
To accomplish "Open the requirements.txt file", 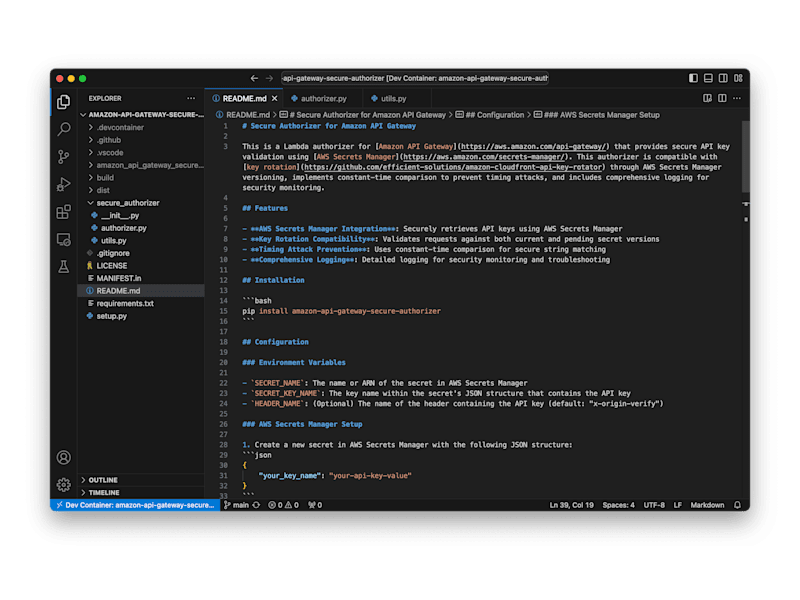I will pos(142,304).
